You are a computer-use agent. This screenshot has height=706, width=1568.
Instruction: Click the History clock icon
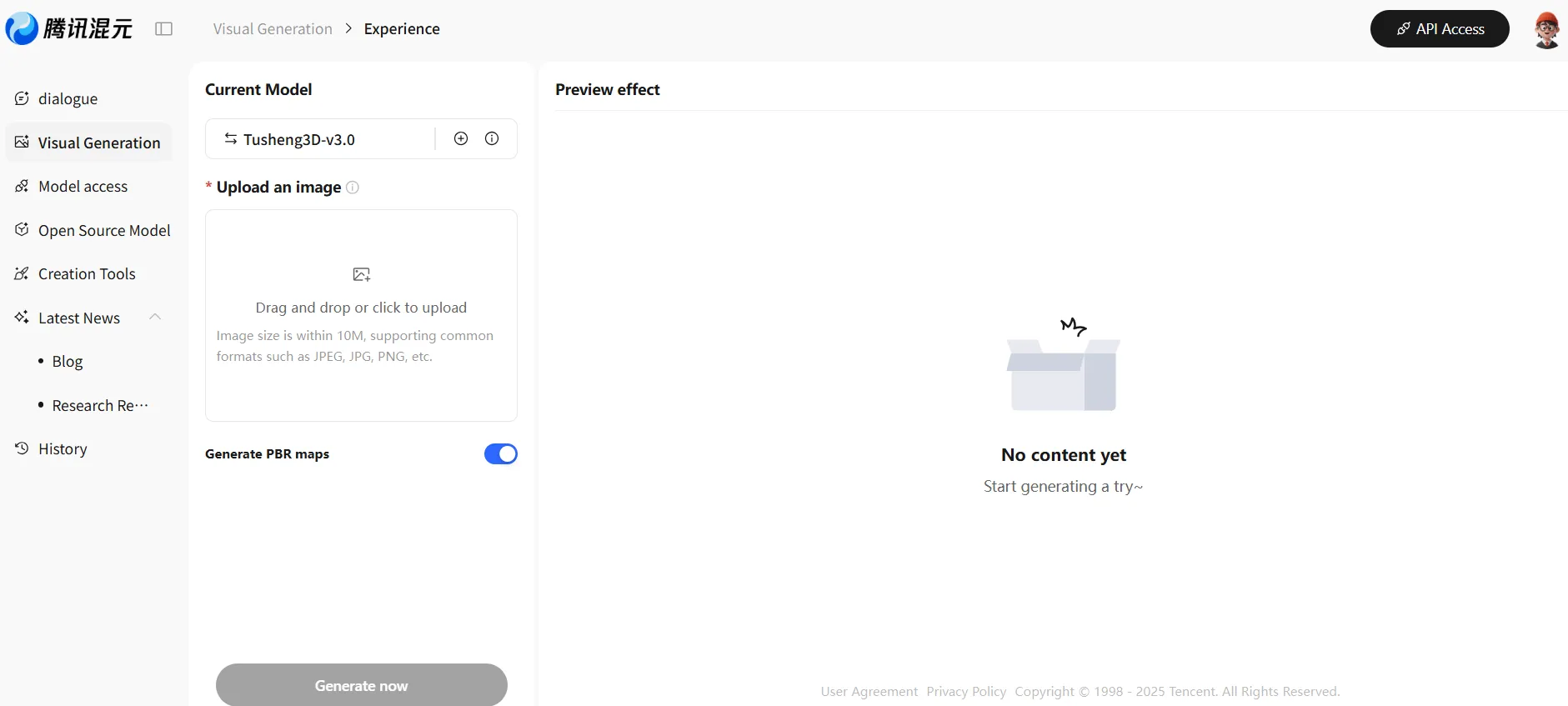[23, 448]
